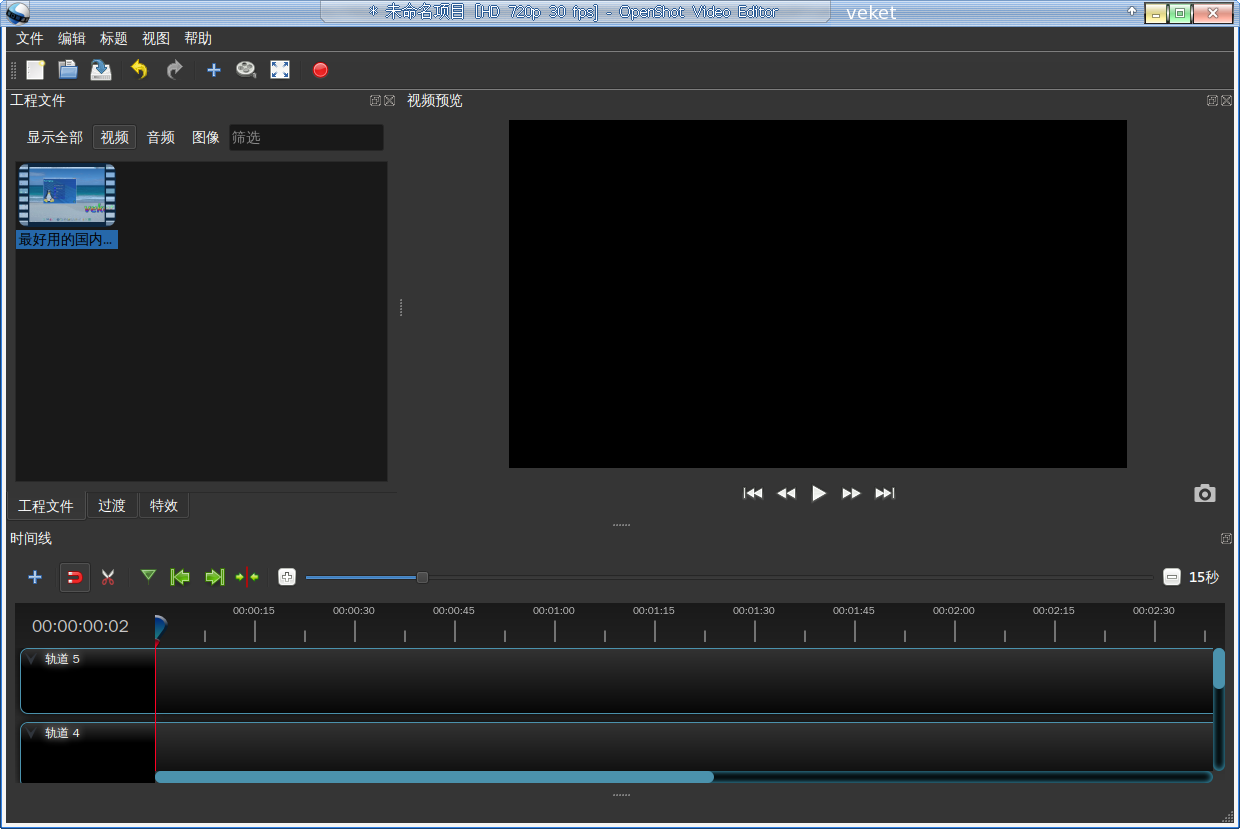Jump to the next marker
1240x829 pixels.
pyautogui.click(x=214, y=577)
